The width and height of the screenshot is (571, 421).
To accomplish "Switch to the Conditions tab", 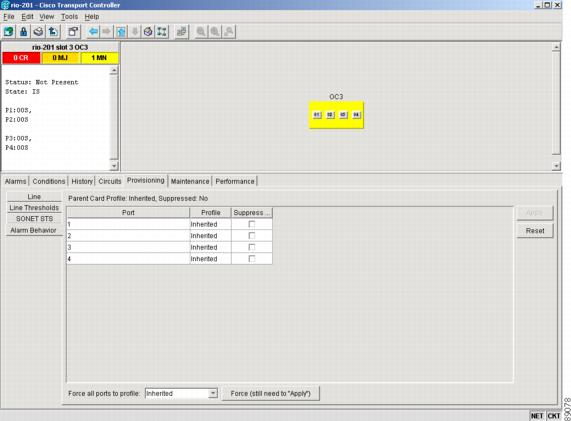I will tap(49, 181).
